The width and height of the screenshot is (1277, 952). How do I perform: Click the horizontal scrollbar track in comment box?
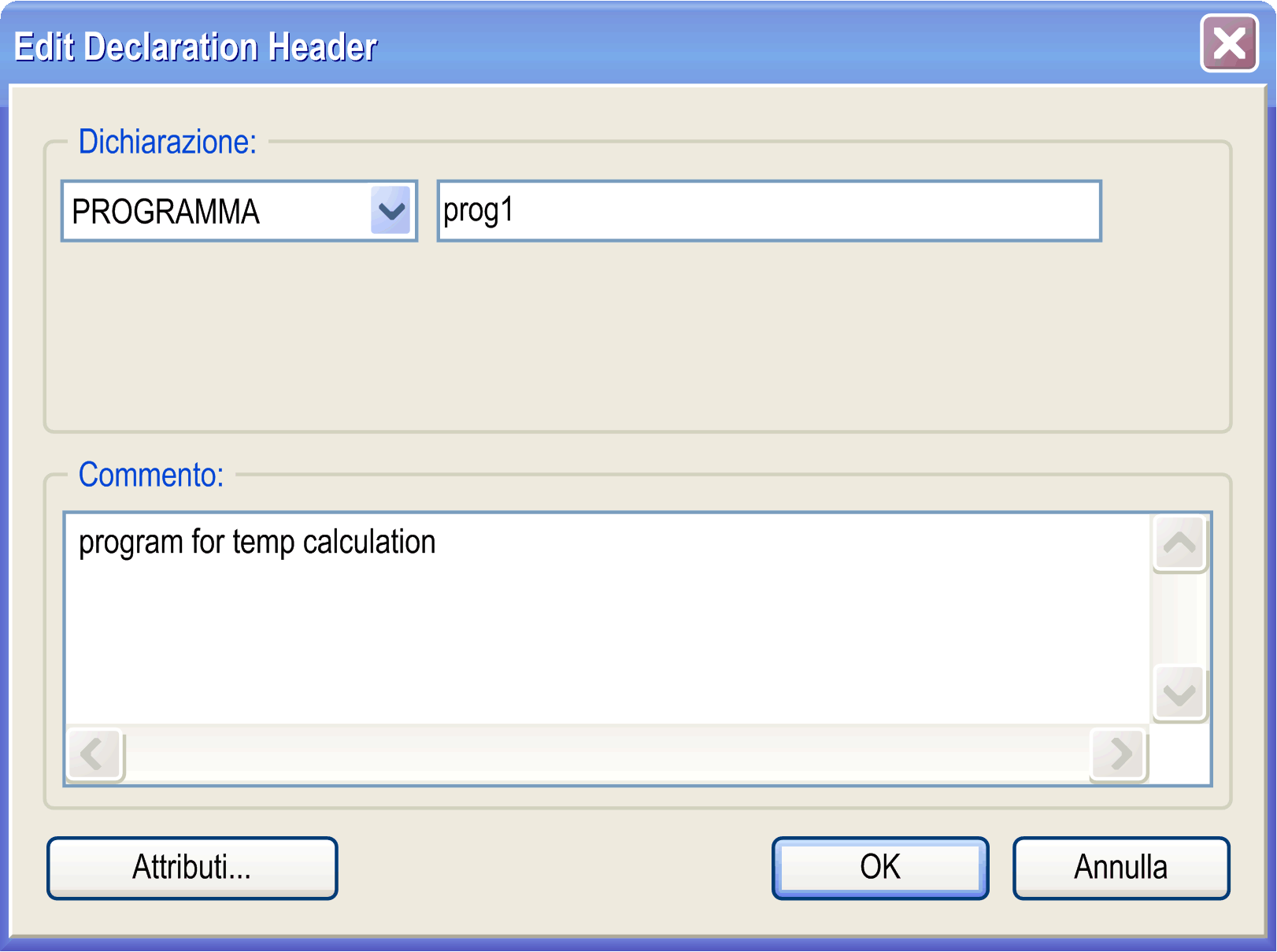point(606,754)
